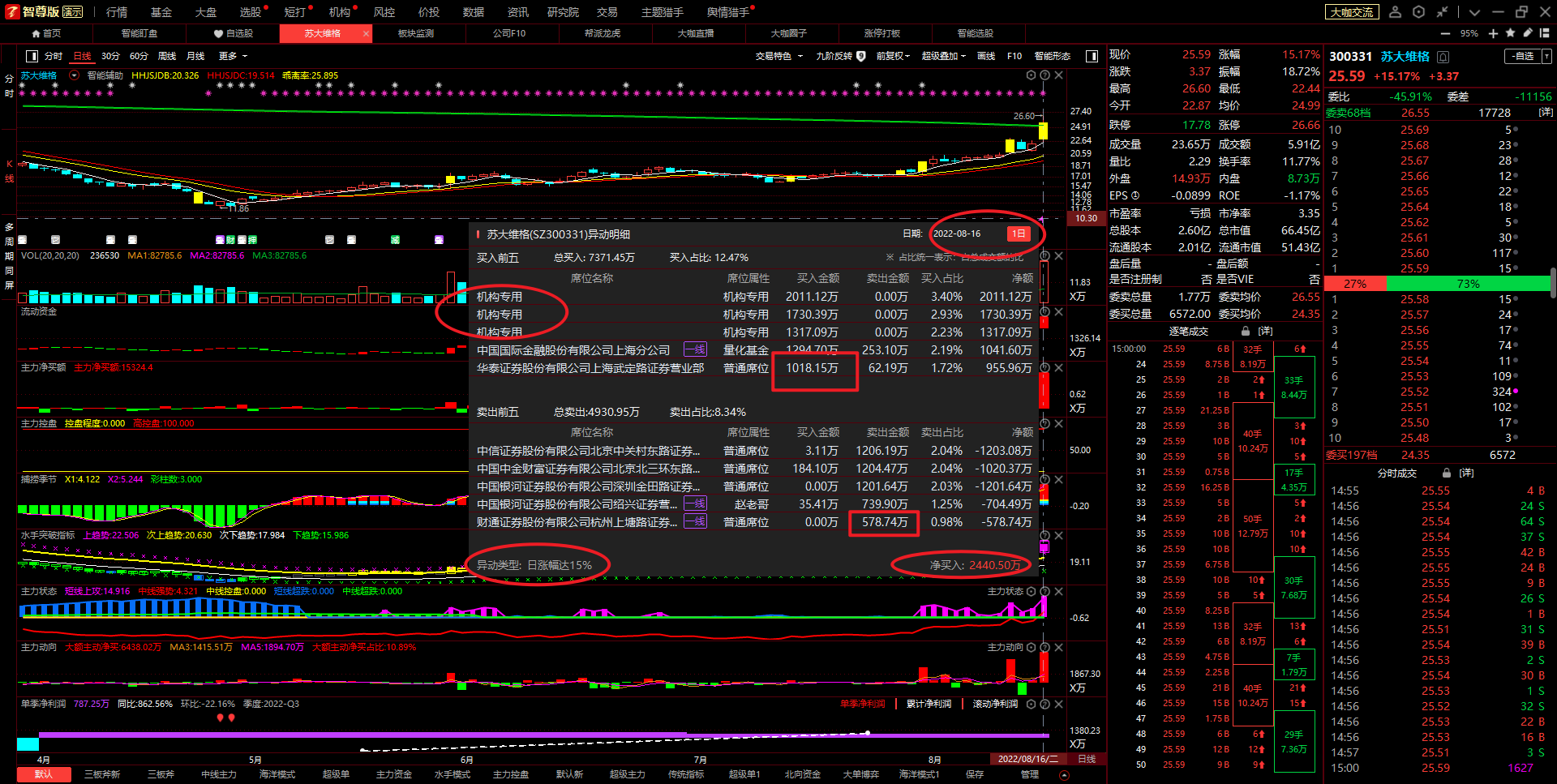Click the shrink window arrows icon in title bar
This screenshot has width=1557, height=784.
(1442, 11)
